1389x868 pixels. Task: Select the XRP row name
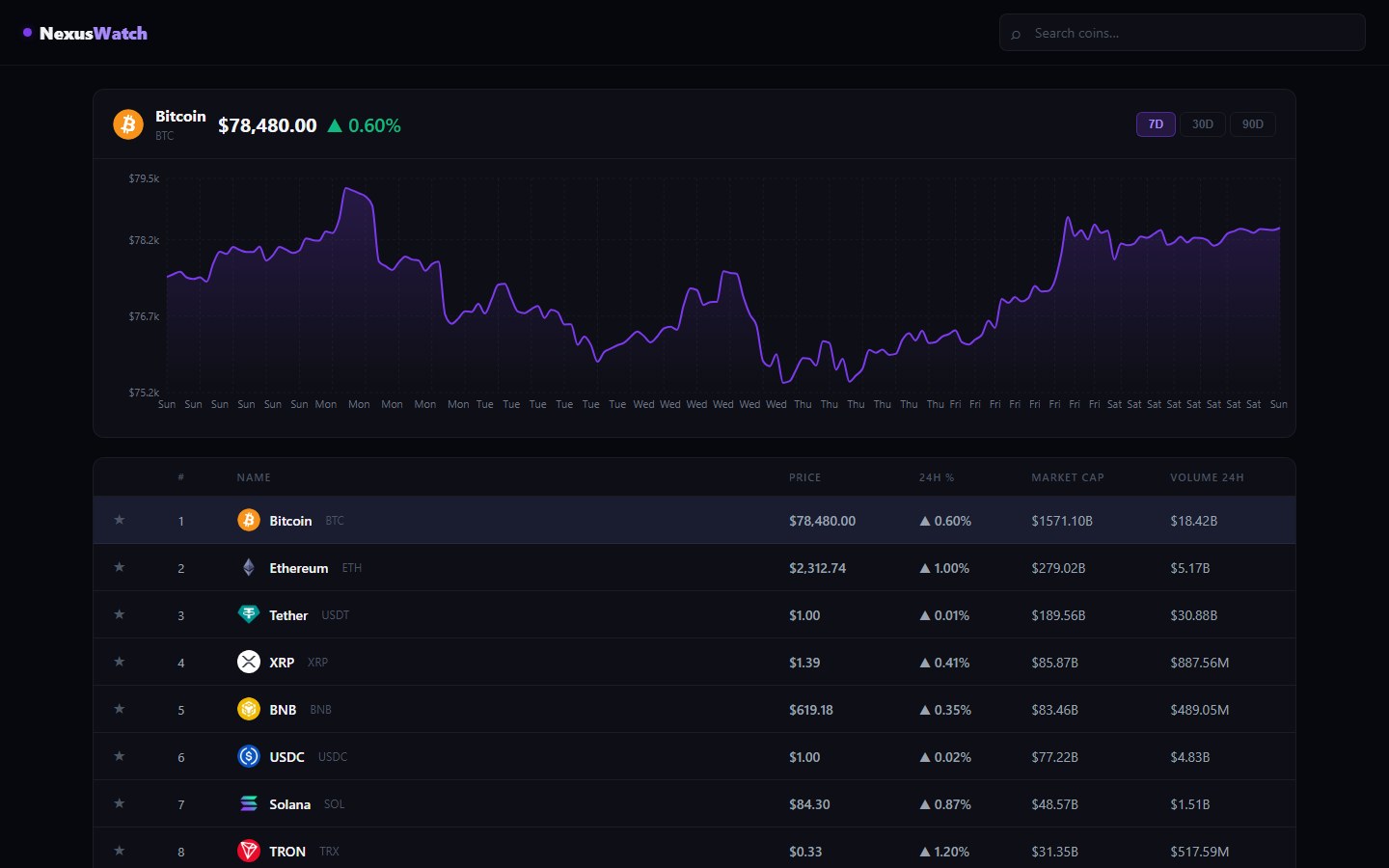tap(282, 663)
